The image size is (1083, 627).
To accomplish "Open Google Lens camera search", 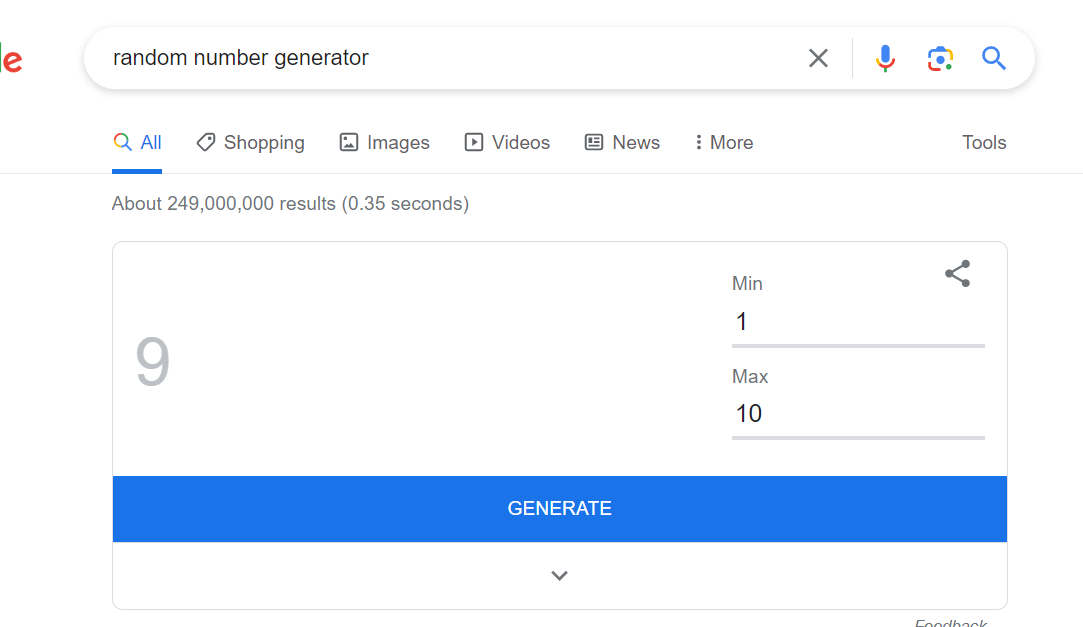I will coord(940,58).
